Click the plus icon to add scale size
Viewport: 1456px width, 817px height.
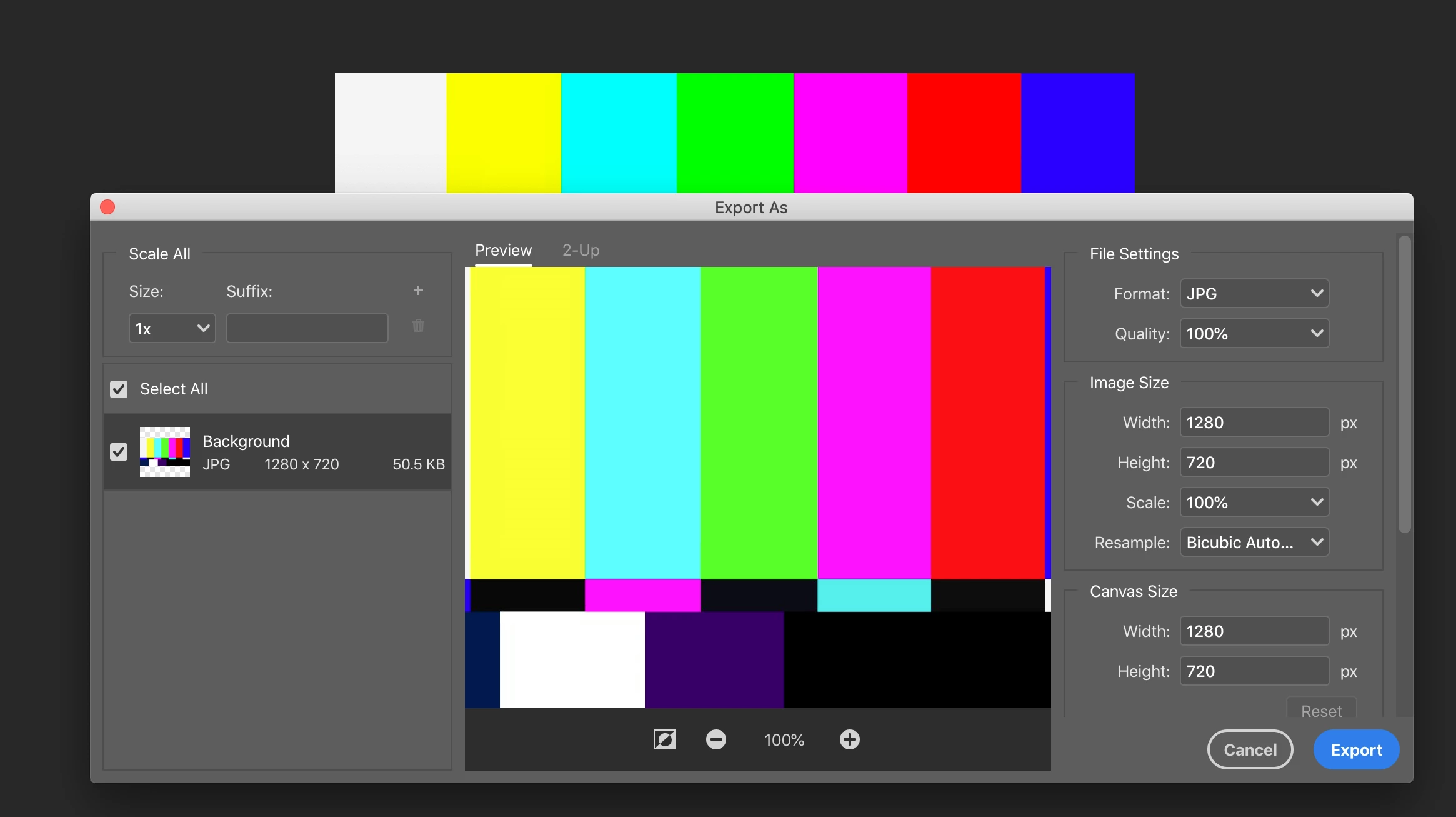[x=418, y=291]
